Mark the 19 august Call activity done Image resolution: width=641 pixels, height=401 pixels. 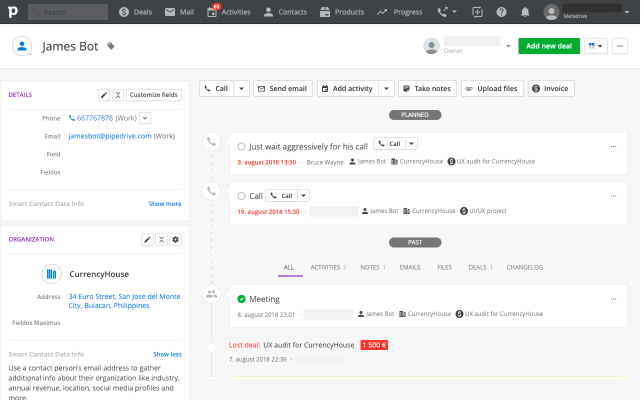tap(241, 196)
